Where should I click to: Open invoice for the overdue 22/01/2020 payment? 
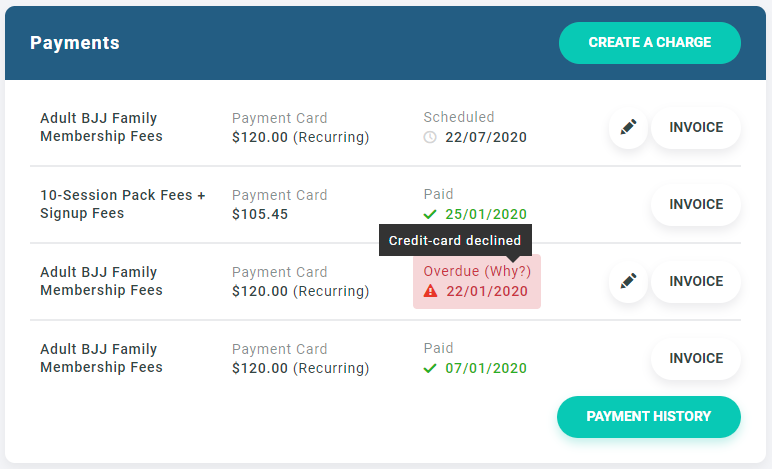coord(696,282)
